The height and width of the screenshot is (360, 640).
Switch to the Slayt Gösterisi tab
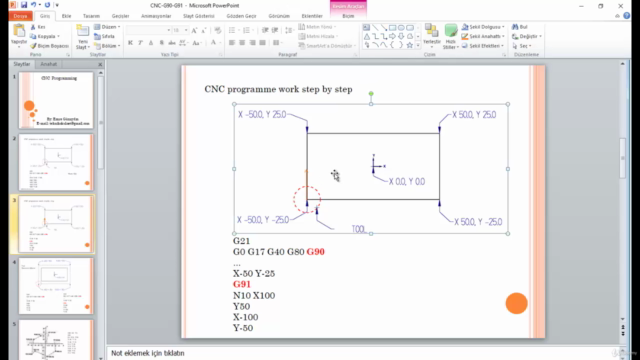pyautogui.click(x=199, y=16)
